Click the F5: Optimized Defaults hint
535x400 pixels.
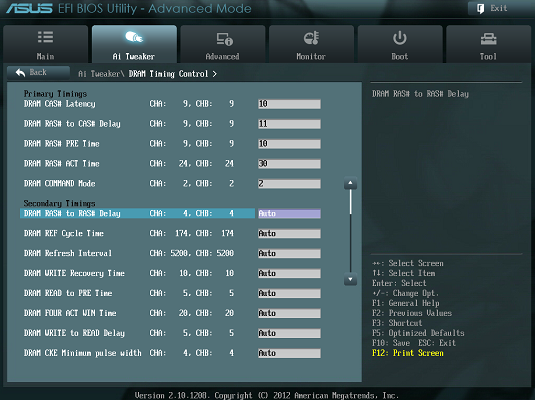coord(418,333)
